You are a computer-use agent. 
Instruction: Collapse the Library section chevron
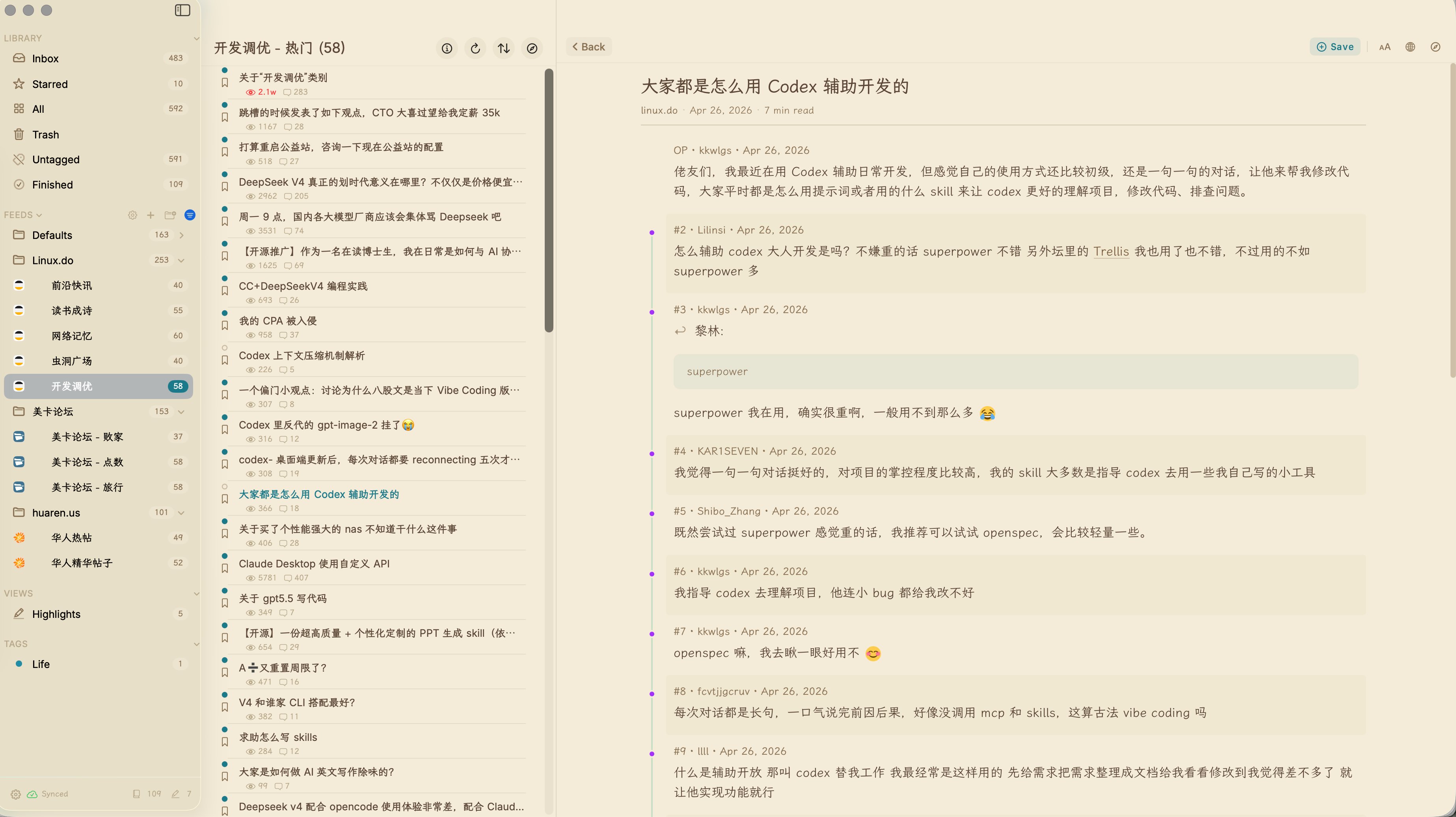click(196, 39)
